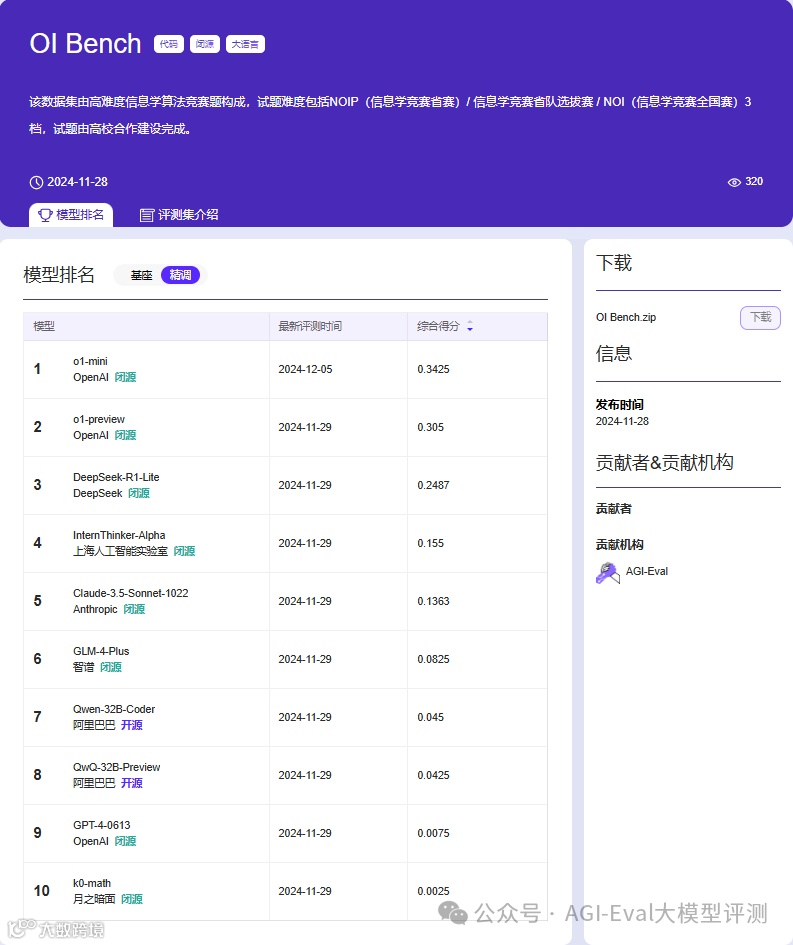Viewport: 793px width, 945px height.
Task: Open the Claude-3.5-Sonnet-1022 model entry
Action: click(131, 593)
